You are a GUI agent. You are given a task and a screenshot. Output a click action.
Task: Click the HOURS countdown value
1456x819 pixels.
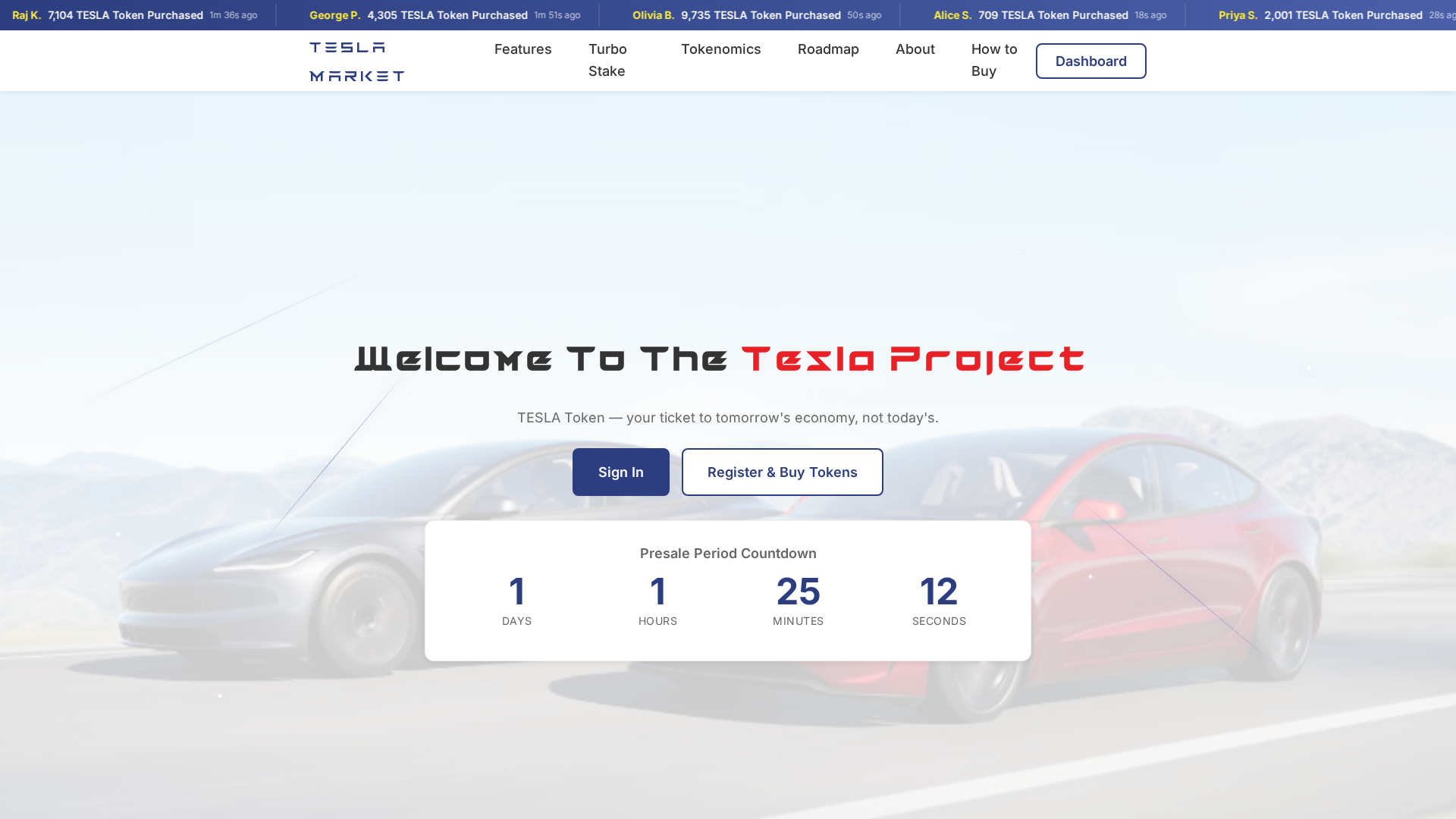pos(657,592)
